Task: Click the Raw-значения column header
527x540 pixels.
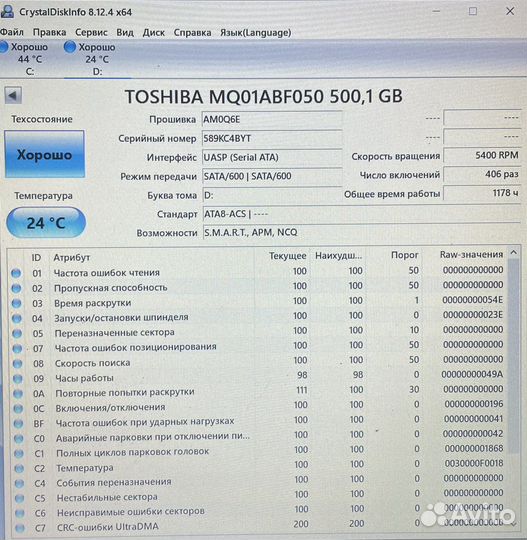Action: coord(471,255)
